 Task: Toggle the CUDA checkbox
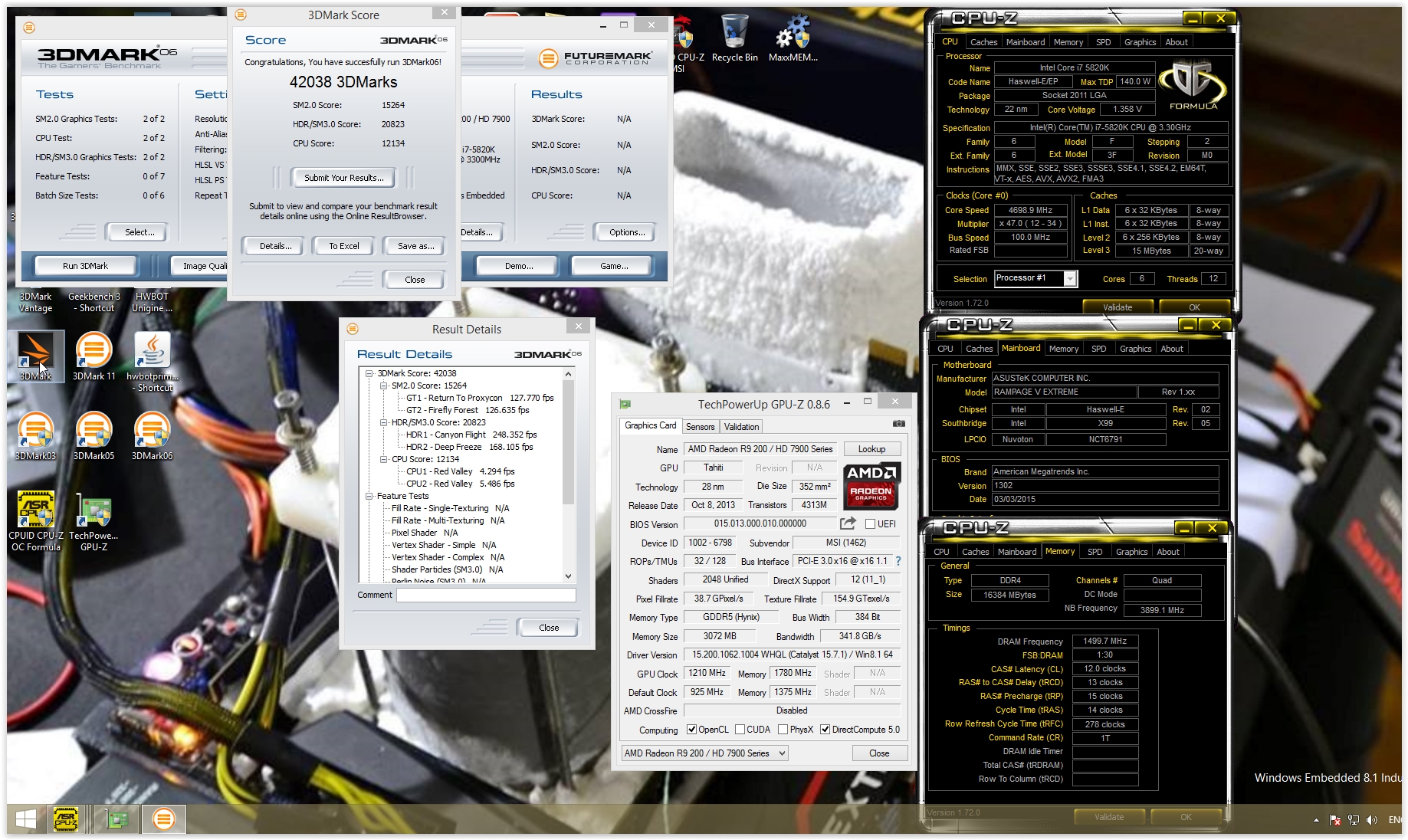point(740,730)
